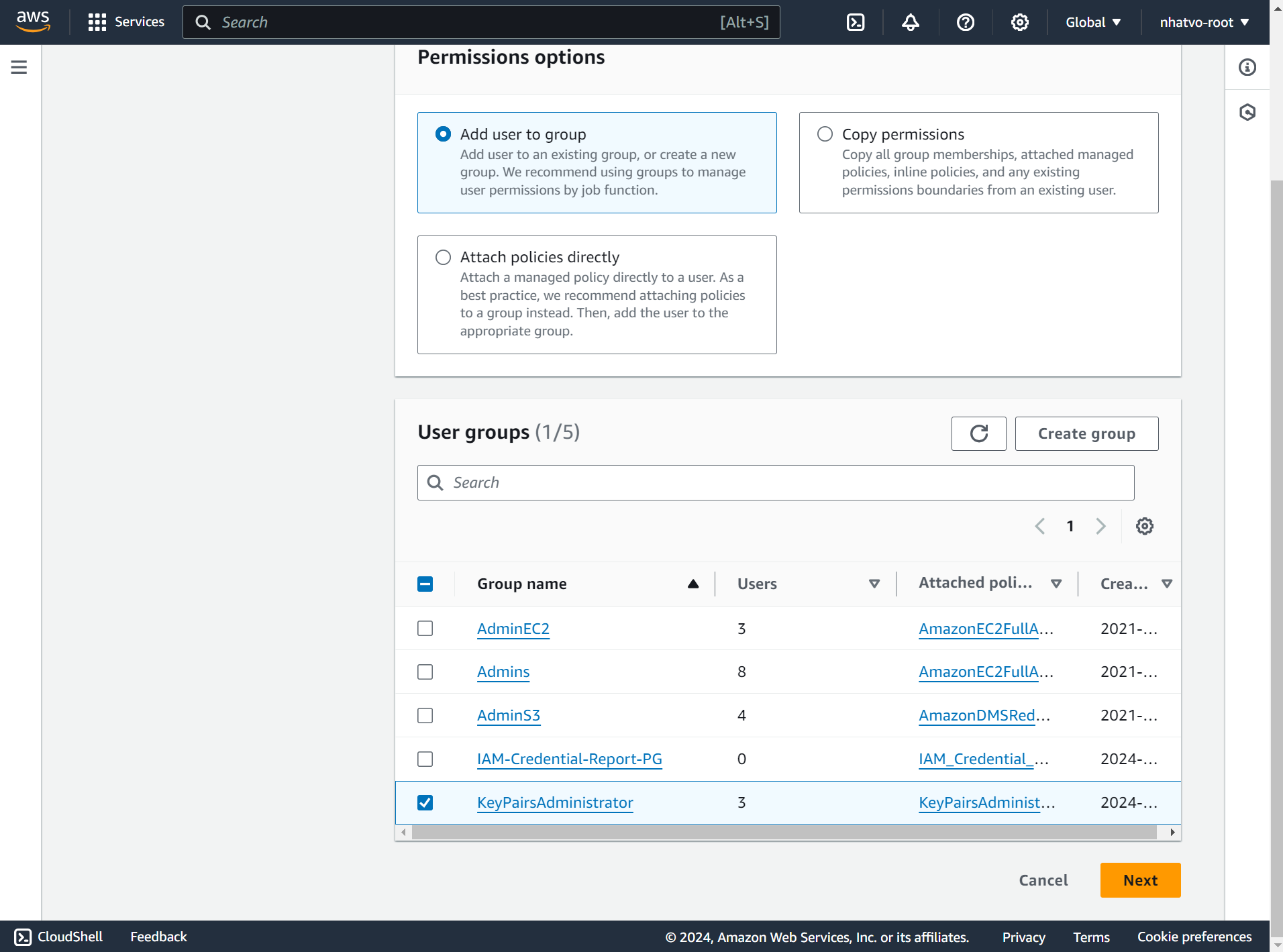
Task: Sort by Users column arrow
Action: (x=874, y=584)
